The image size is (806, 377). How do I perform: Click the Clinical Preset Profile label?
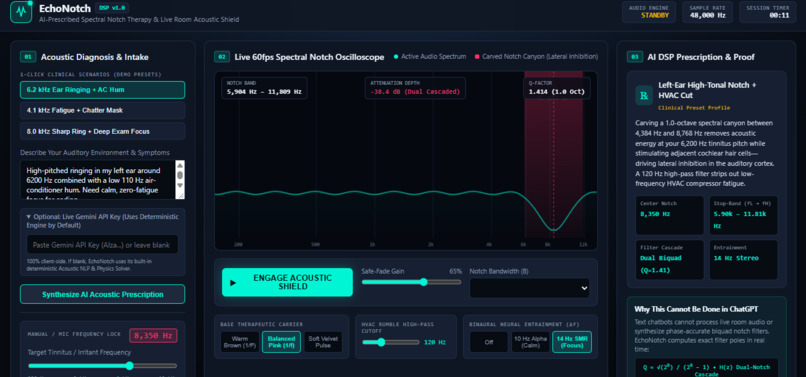point(694,108)
